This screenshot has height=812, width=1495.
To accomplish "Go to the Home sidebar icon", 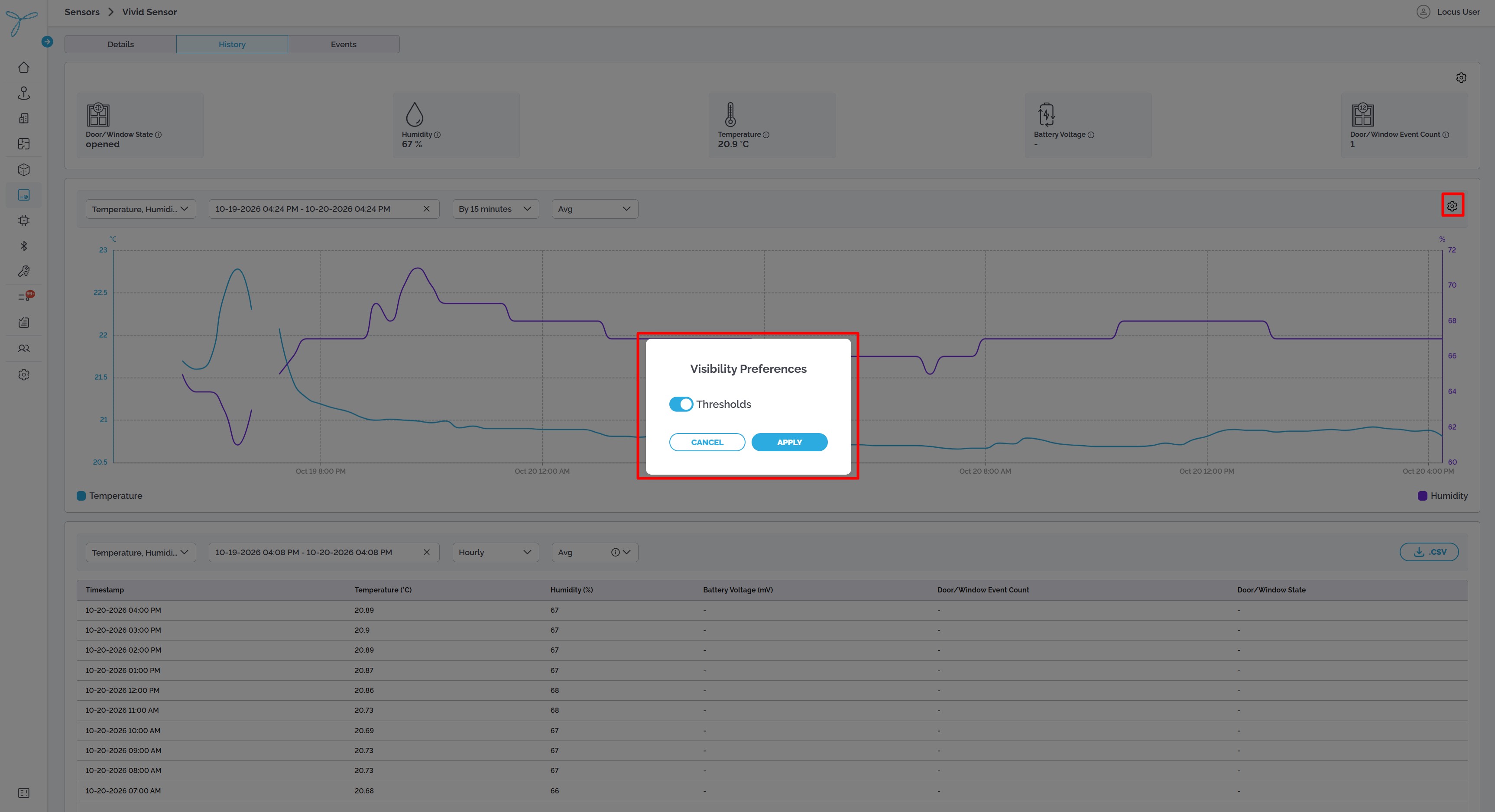I will 24,67.
